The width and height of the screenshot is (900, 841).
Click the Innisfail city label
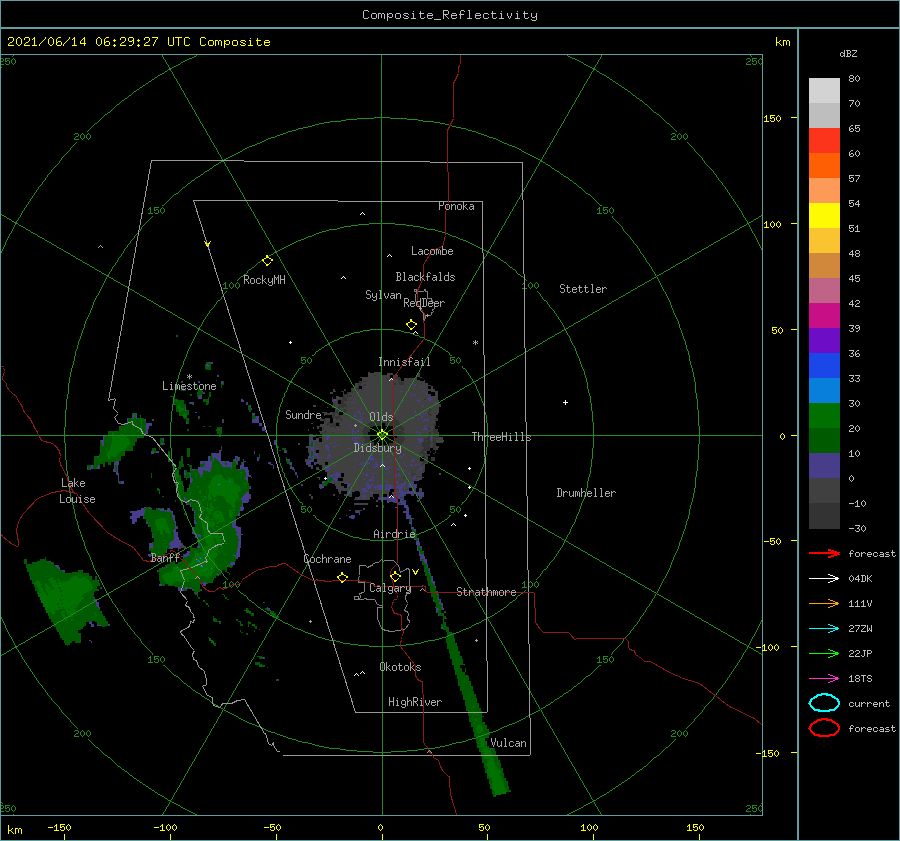point(404,362)
